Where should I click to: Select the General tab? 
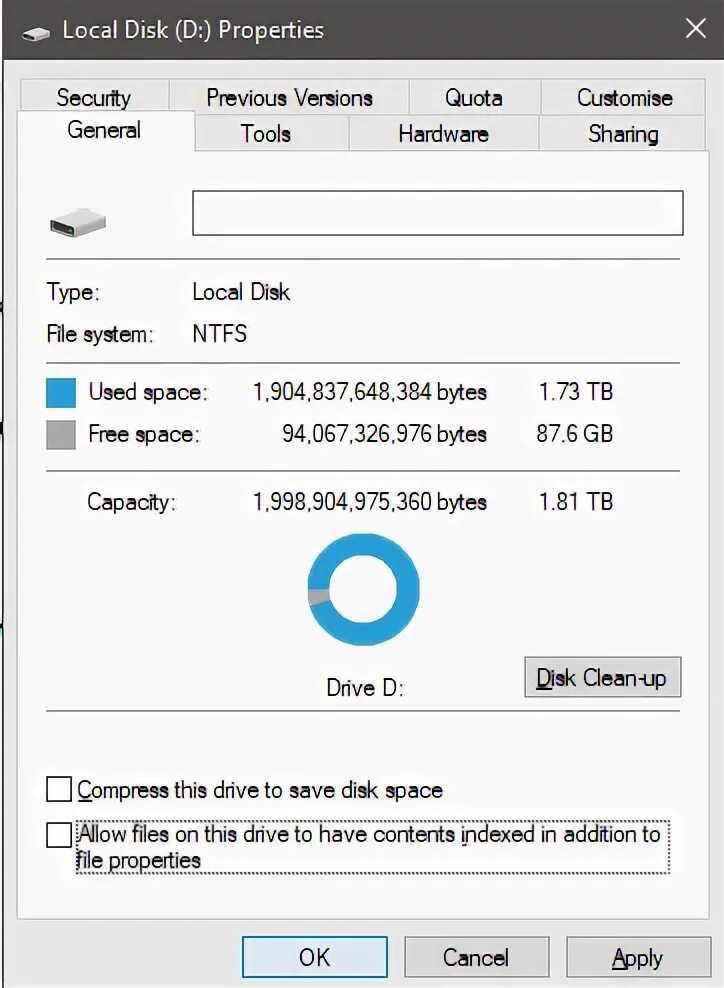[x=105, y=130]
